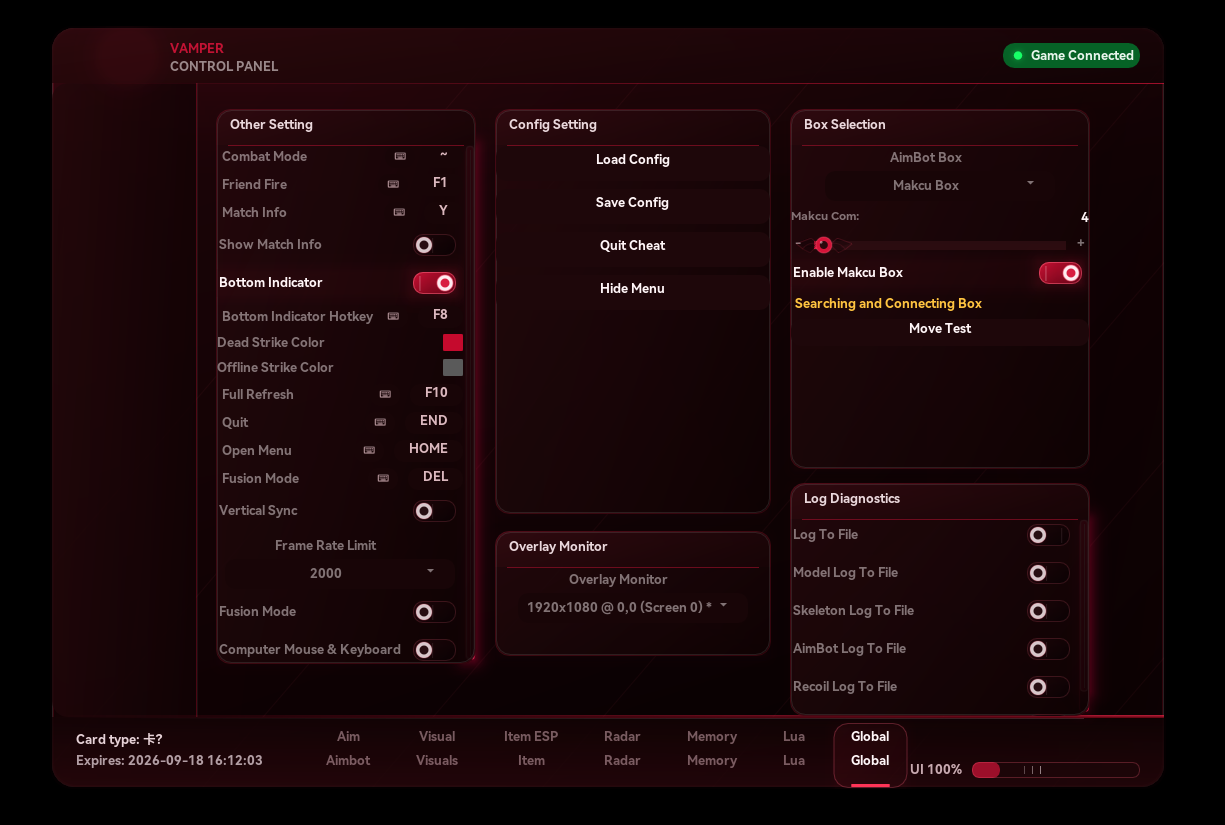Image resolution: width=1225 pixels, height=825 pixels.
Task: Disable the Enable Makcu Box toggle
Action: click(1060, 273)
